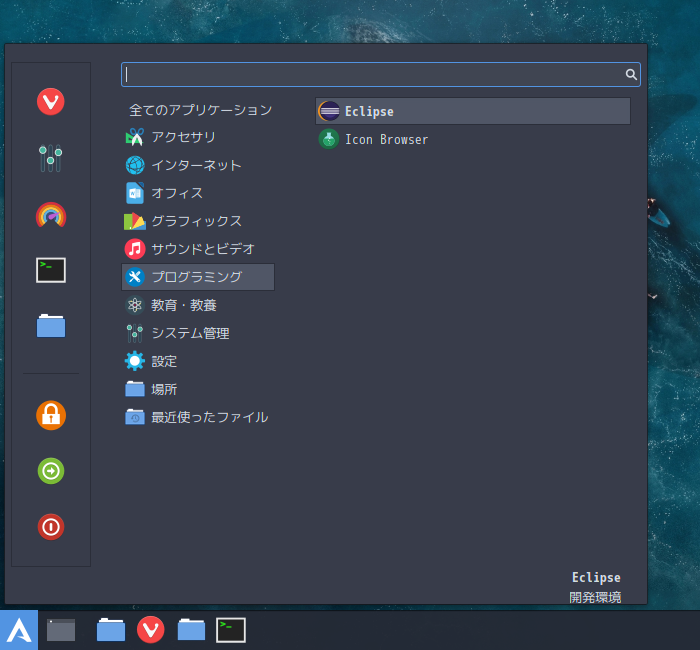Image resolution: width=700 pixels, height=650 pixels.
Task: Click the magnifier icon in the search field
Action: tap(631, 74)
